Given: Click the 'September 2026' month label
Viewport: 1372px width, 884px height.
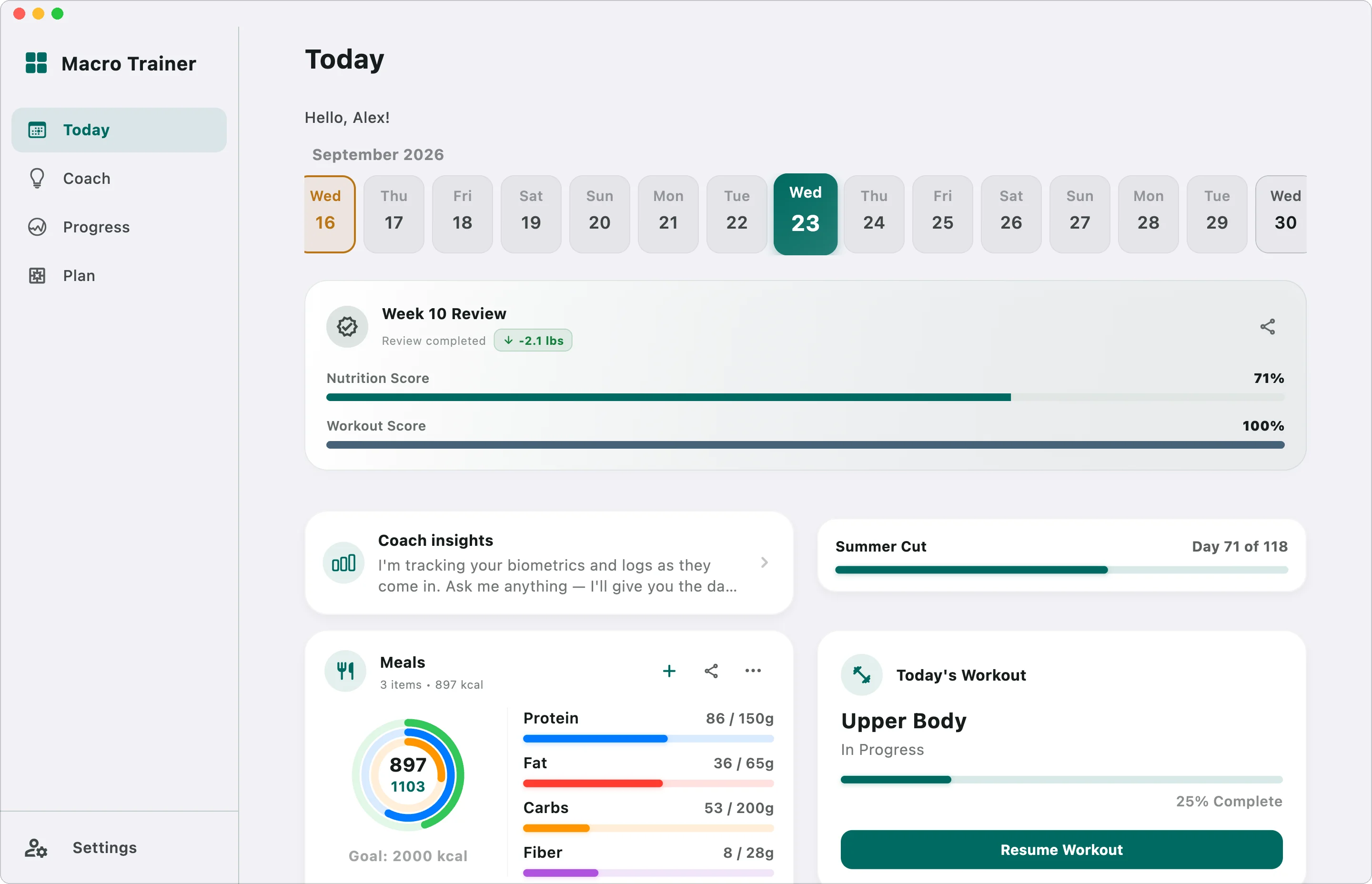Looking at the screenshot, I should tap(378, 155).
